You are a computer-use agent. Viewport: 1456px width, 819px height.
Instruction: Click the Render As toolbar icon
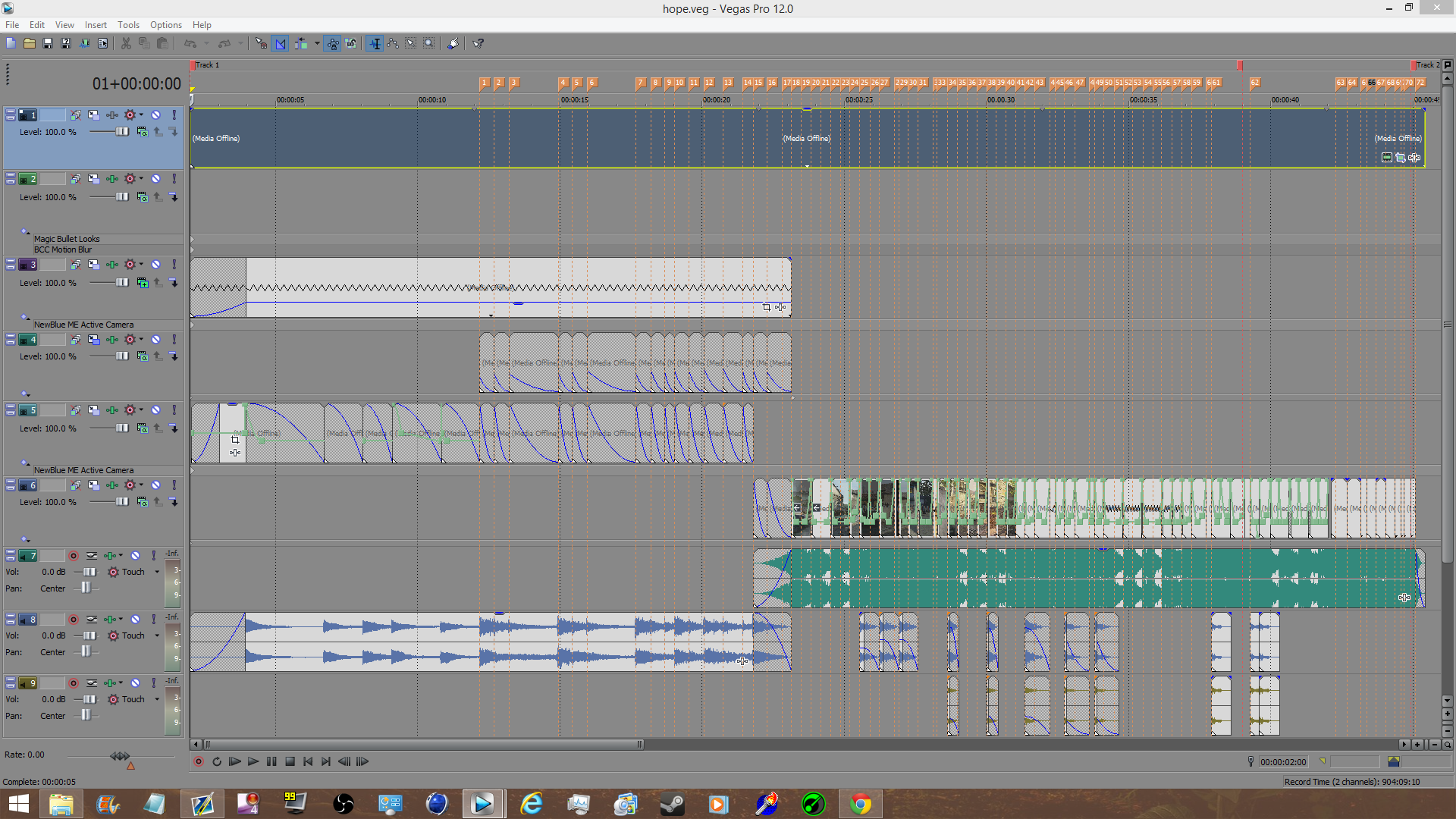click(x=84, y=43)
